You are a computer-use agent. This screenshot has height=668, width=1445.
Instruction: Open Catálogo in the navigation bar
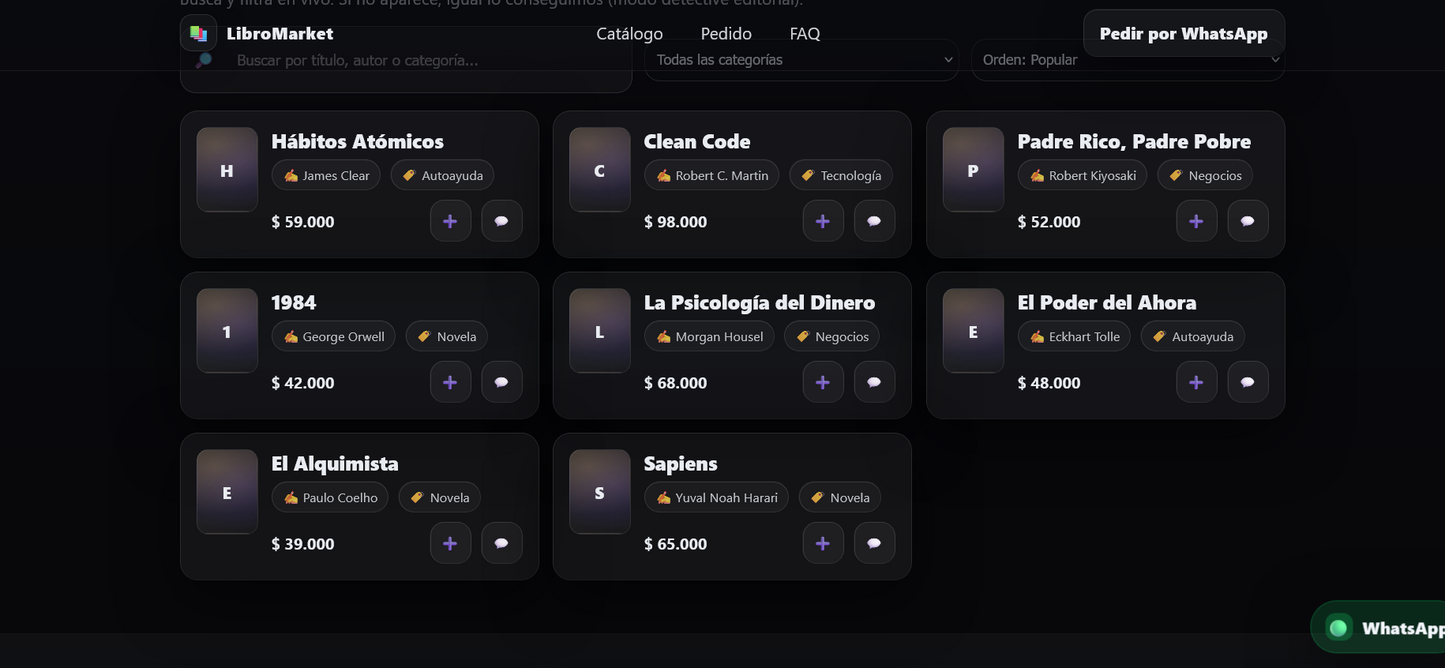pyautogui.click(x=629, y=34)
